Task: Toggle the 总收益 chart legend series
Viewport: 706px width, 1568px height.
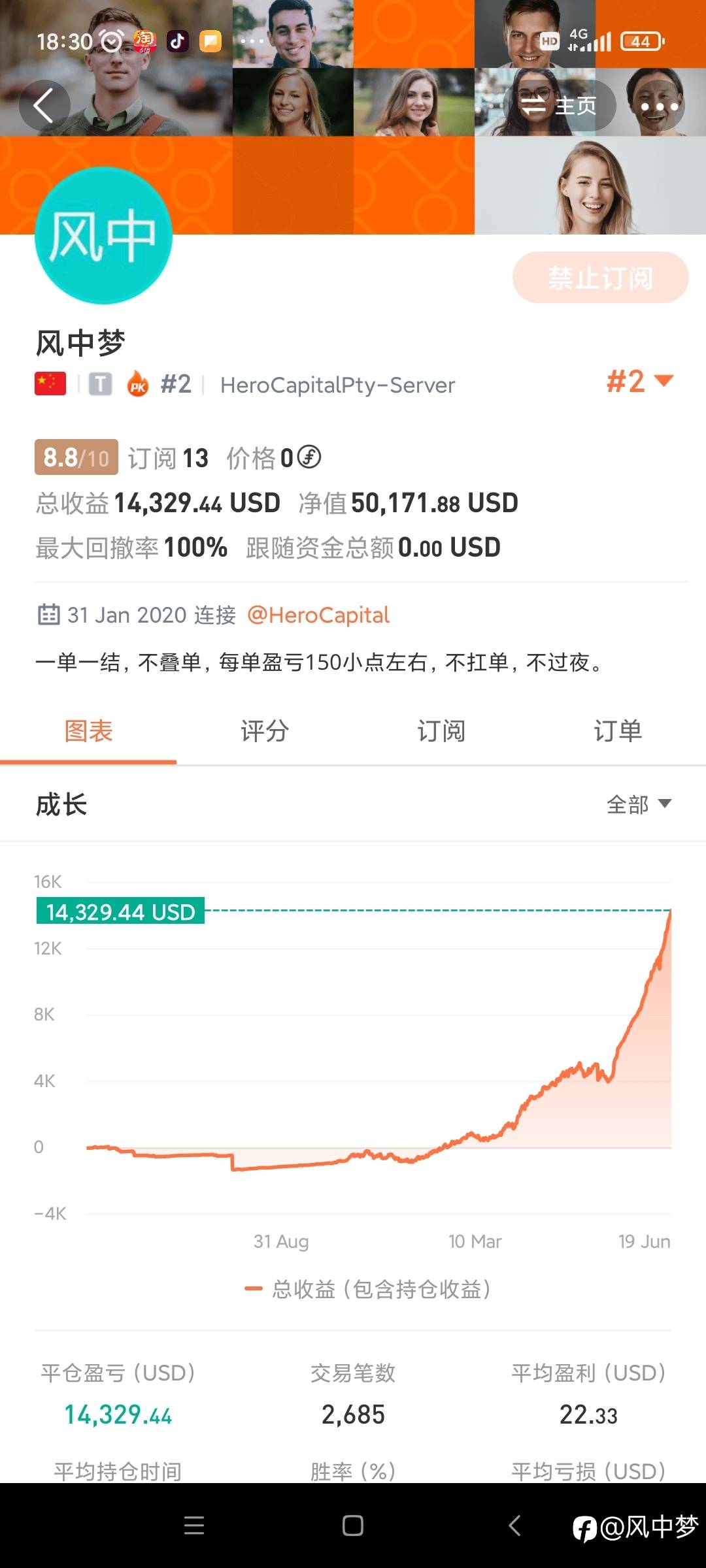Action: pyautogui.click(x=367, y=1289)
